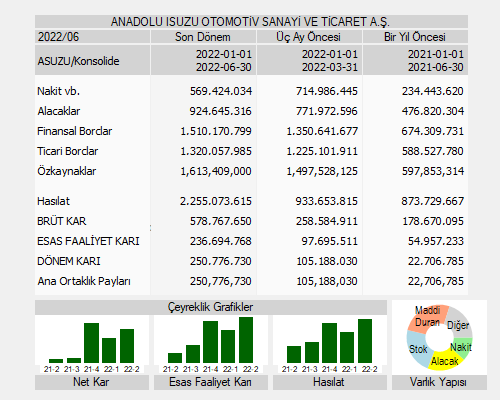500x400 pixels.
Task: Click the Özkaynaklar row label
Action: [67, 171]
